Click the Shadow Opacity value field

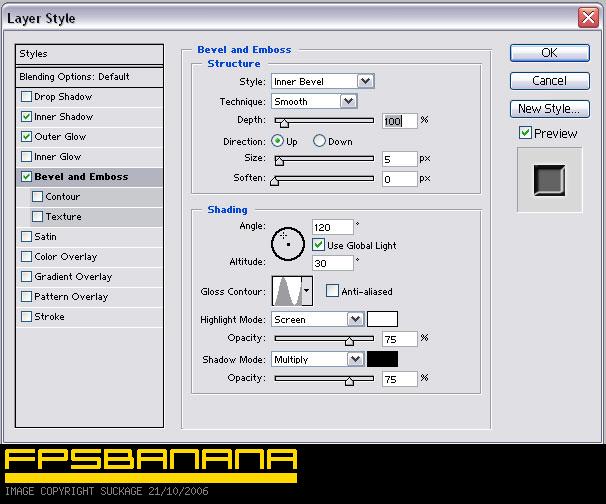coord(400,379)
